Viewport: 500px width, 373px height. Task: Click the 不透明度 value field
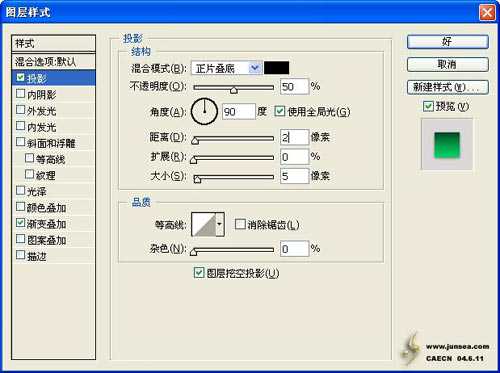(x=294, y=87)
